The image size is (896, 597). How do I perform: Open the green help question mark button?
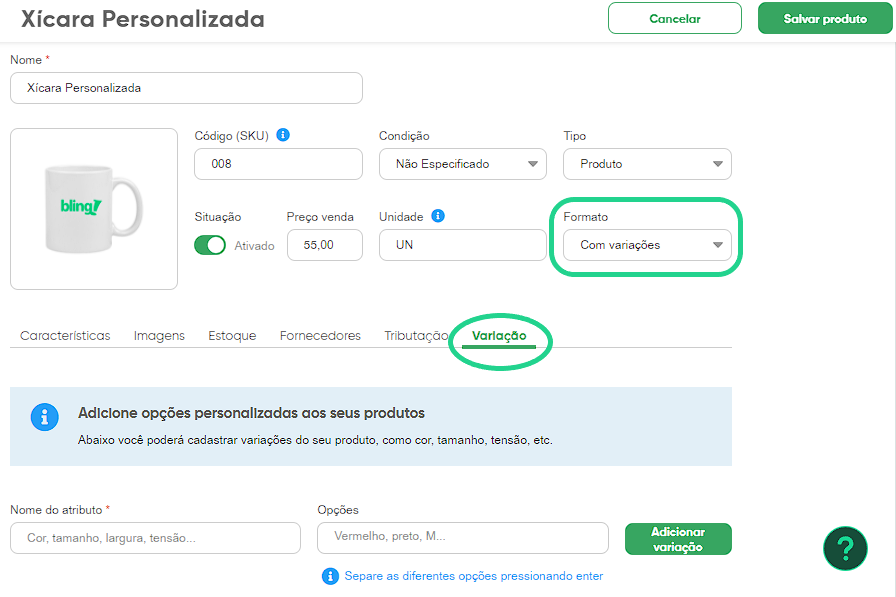point(845,548)
